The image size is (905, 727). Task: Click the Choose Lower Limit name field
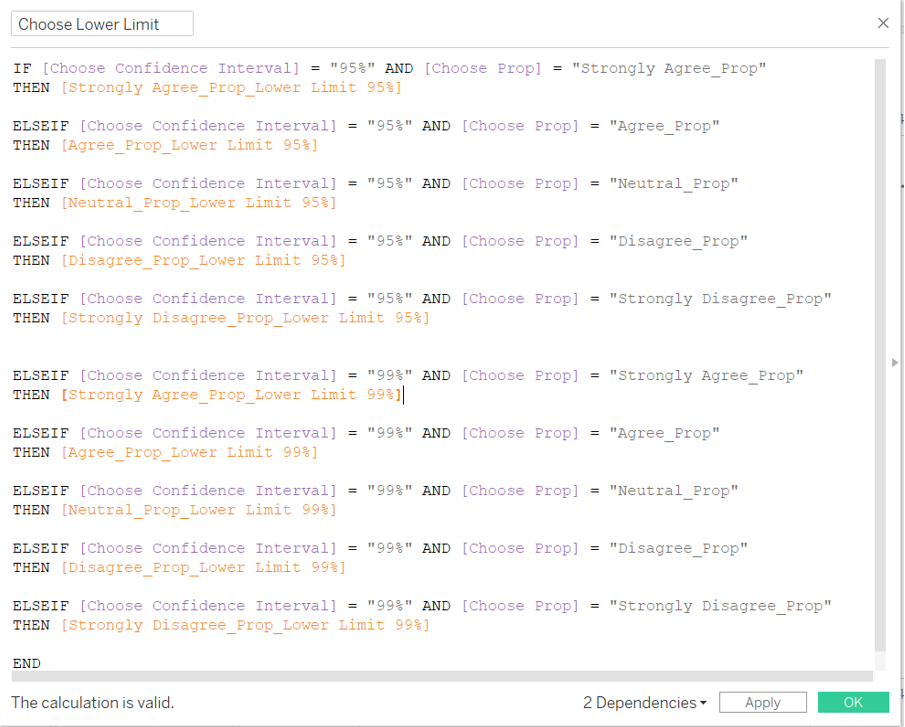(x=102, y=24)
